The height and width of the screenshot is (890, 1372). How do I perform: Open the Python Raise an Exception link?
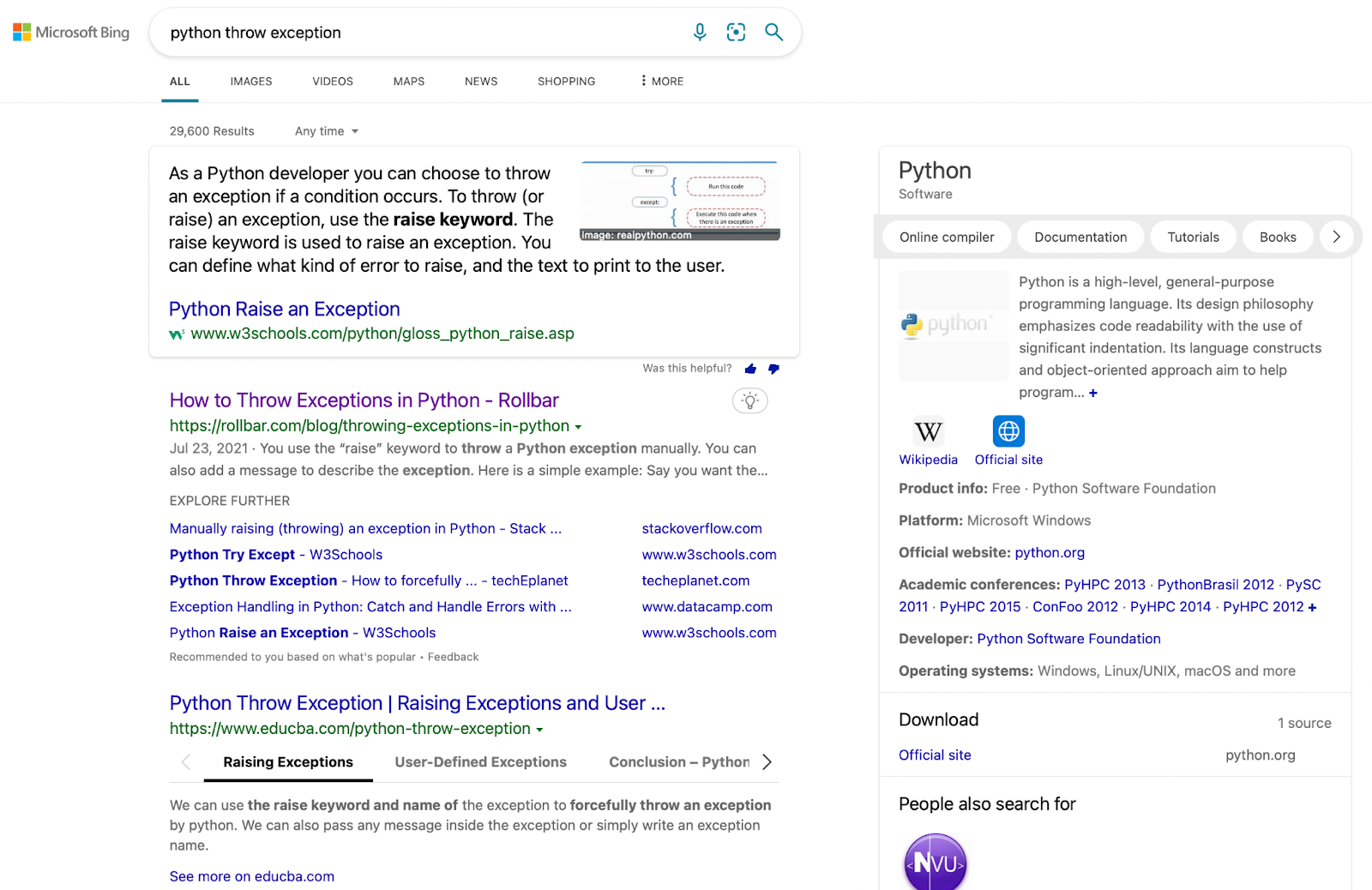pyautogui.click(x=284, y=308)
